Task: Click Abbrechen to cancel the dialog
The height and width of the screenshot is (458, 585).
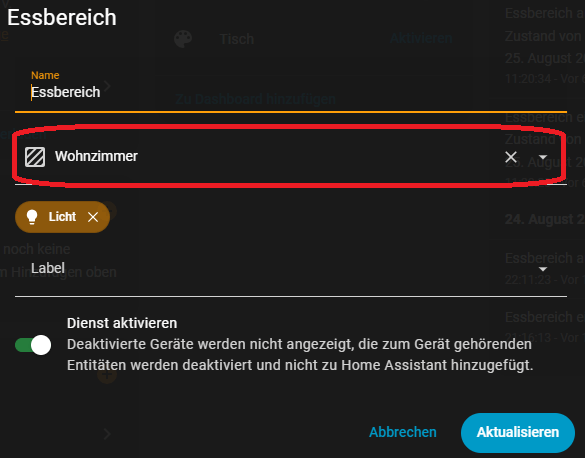Action: coord(403,432)
